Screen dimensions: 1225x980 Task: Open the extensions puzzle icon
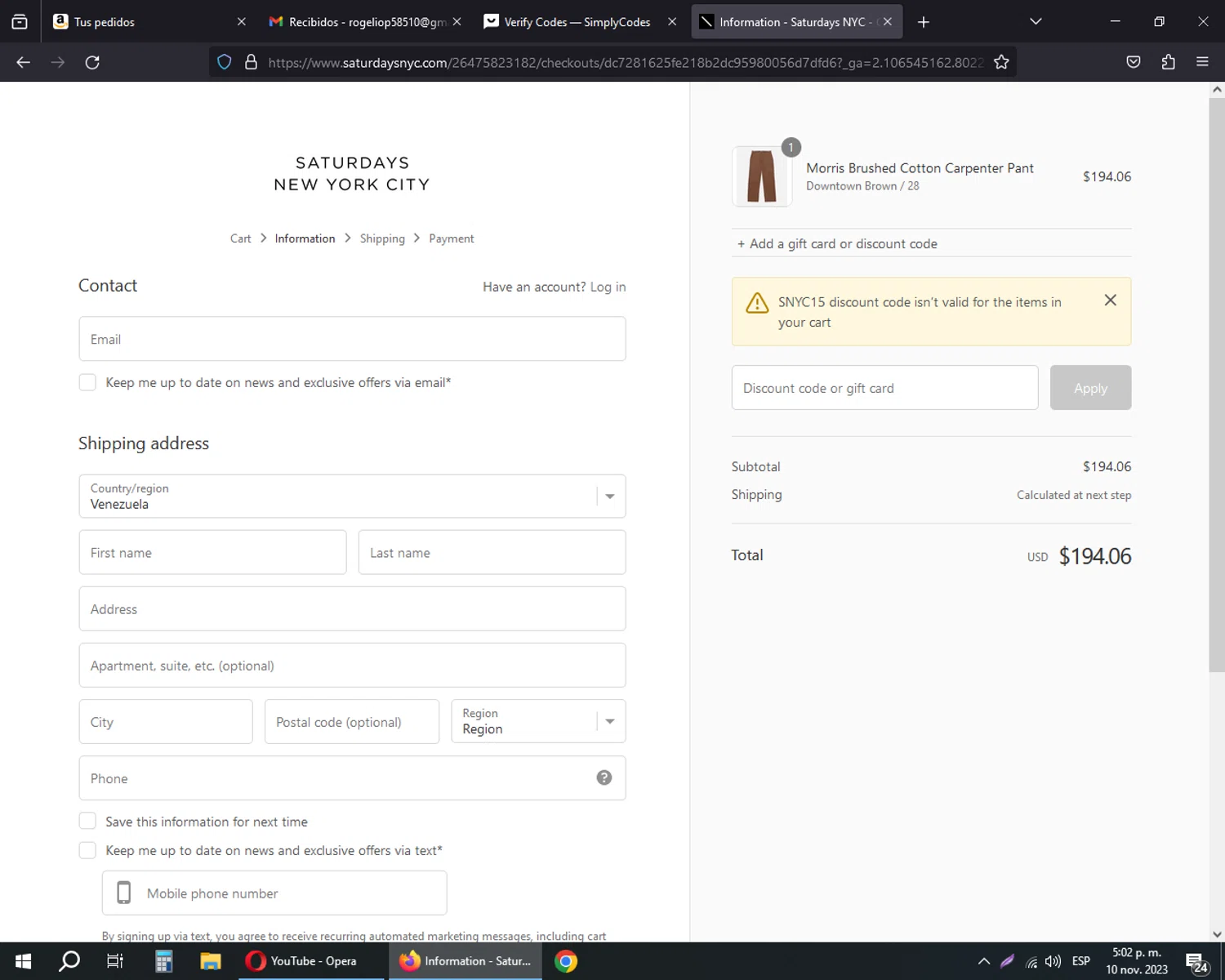coord(1168,62)
